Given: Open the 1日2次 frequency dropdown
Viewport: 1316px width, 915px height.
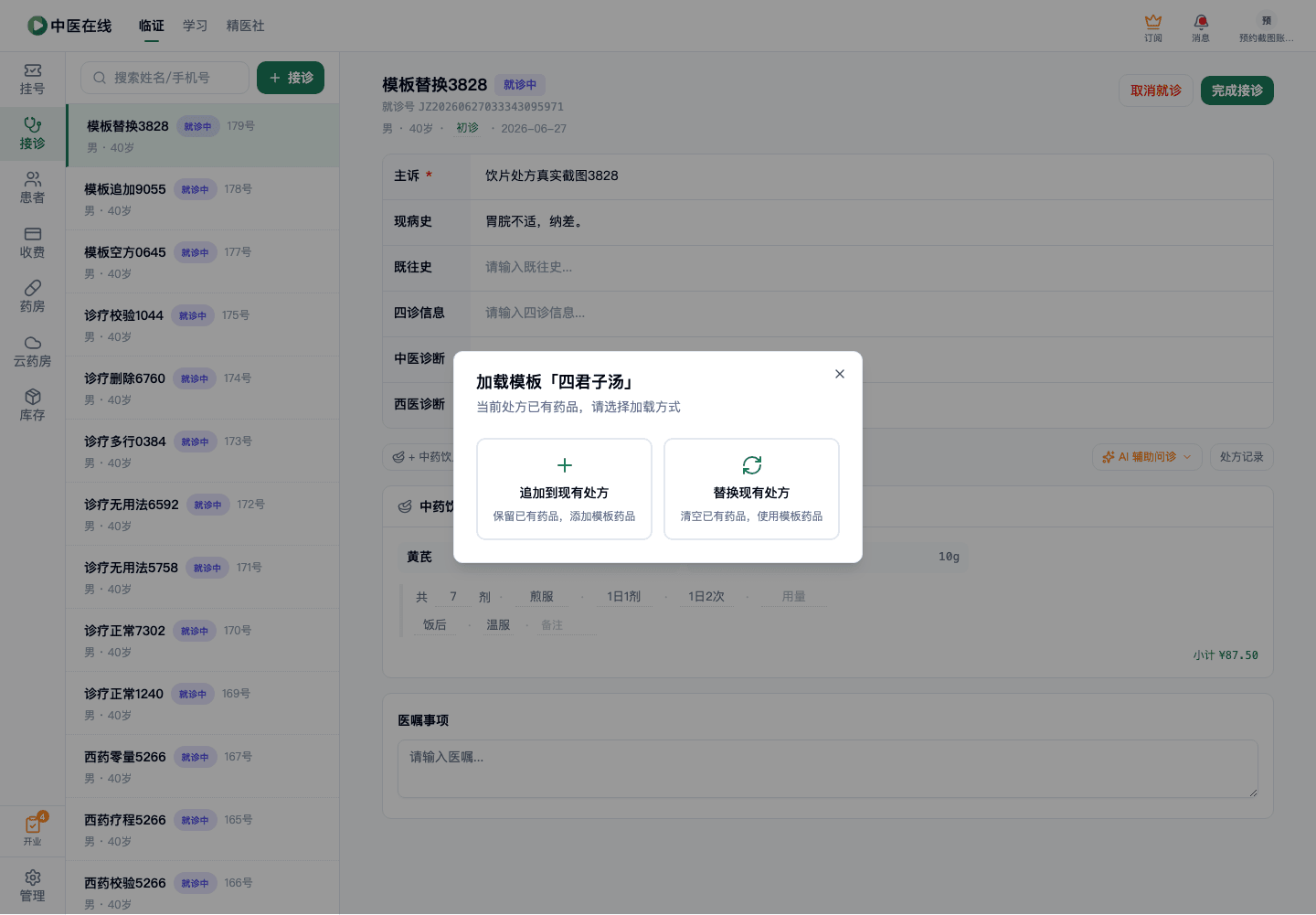Looking at the screenshot, I should click(x=706, y=597).
